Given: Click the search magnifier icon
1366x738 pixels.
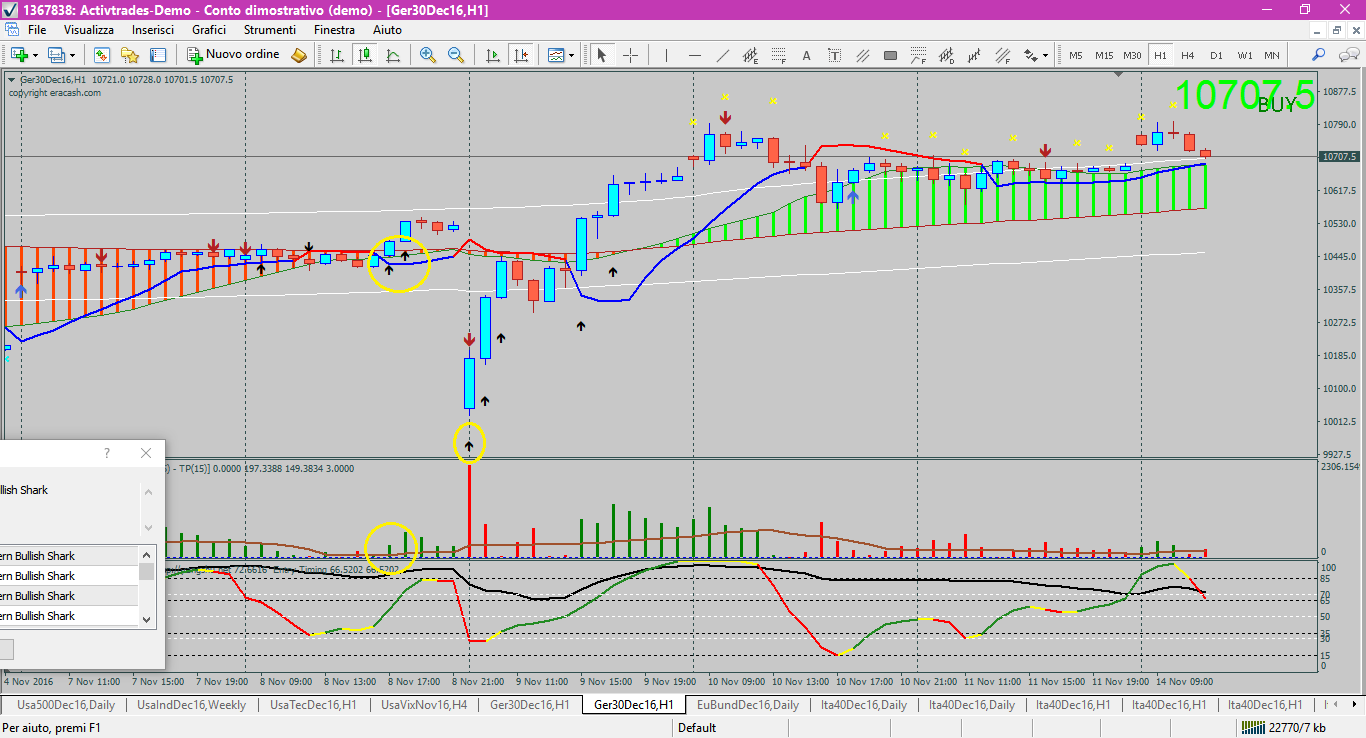Looking at the screenshot, I should [x=1319, y=55].
